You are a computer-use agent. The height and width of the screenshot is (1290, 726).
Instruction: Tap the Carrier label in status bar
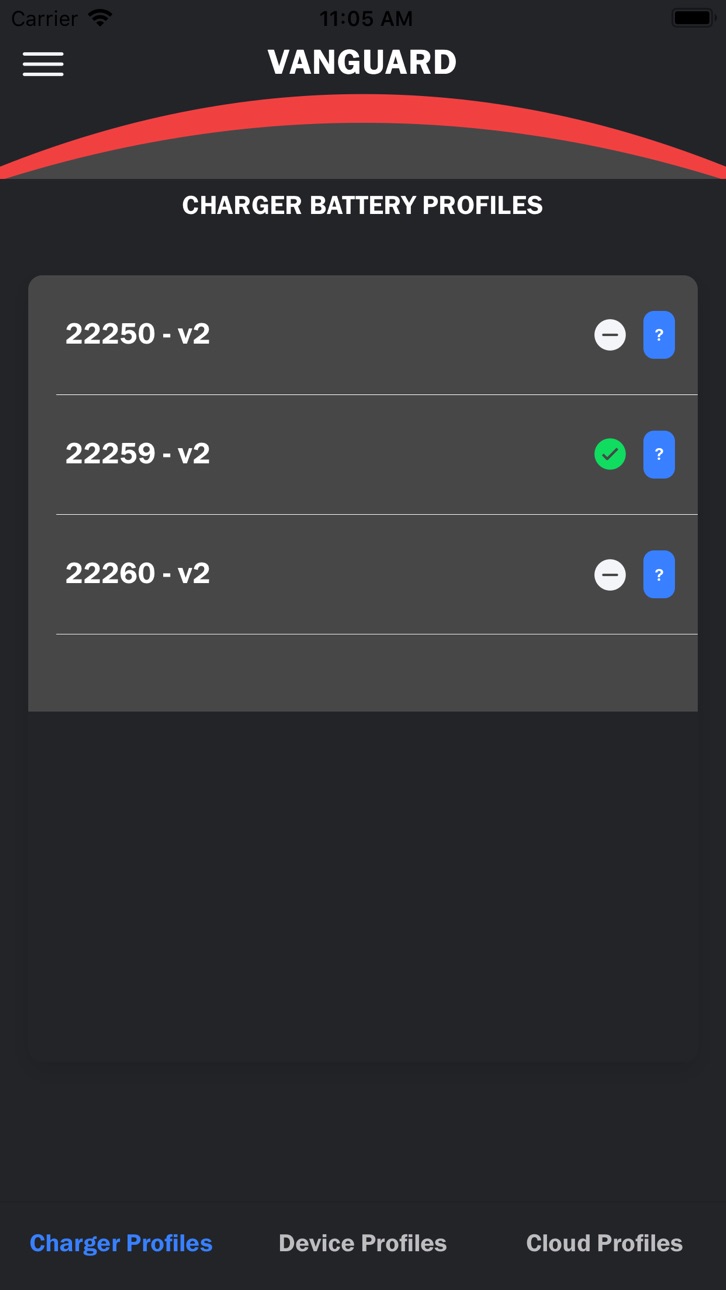pos(44,18)
